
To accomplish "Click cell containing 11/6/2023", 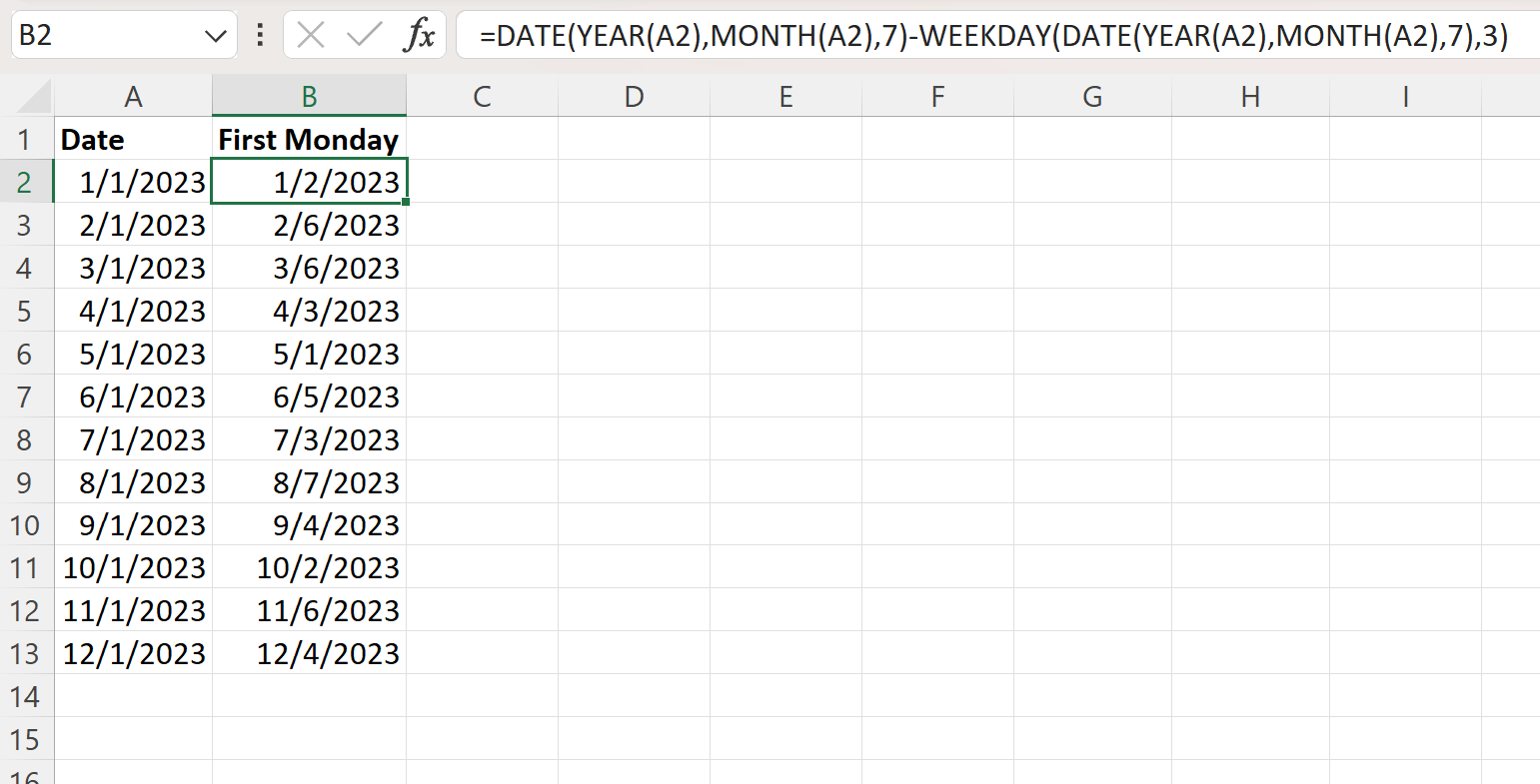I will (x=310, y=610).
